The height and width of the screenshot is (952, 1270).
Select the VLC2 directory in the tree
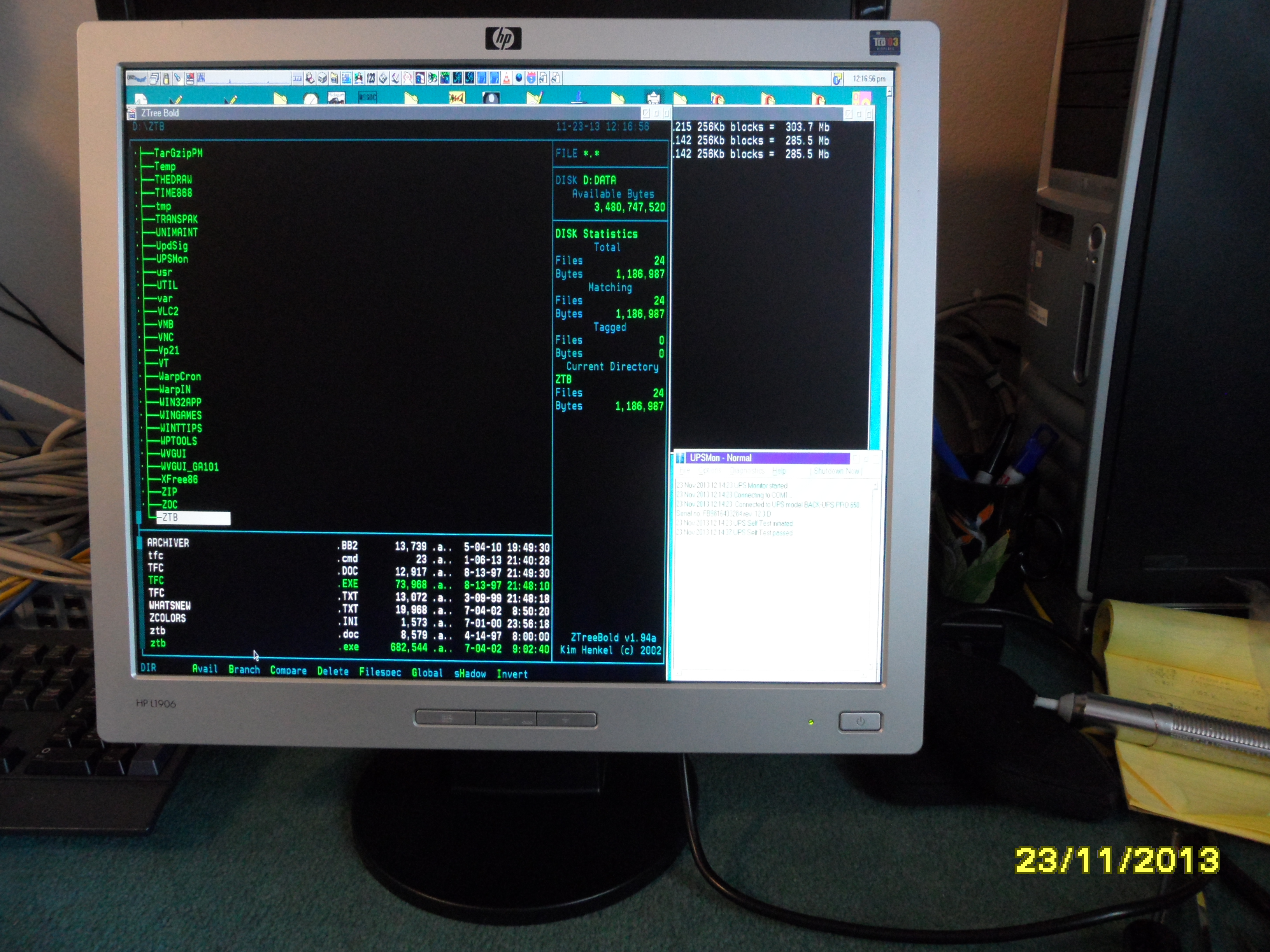coord(168,311)
